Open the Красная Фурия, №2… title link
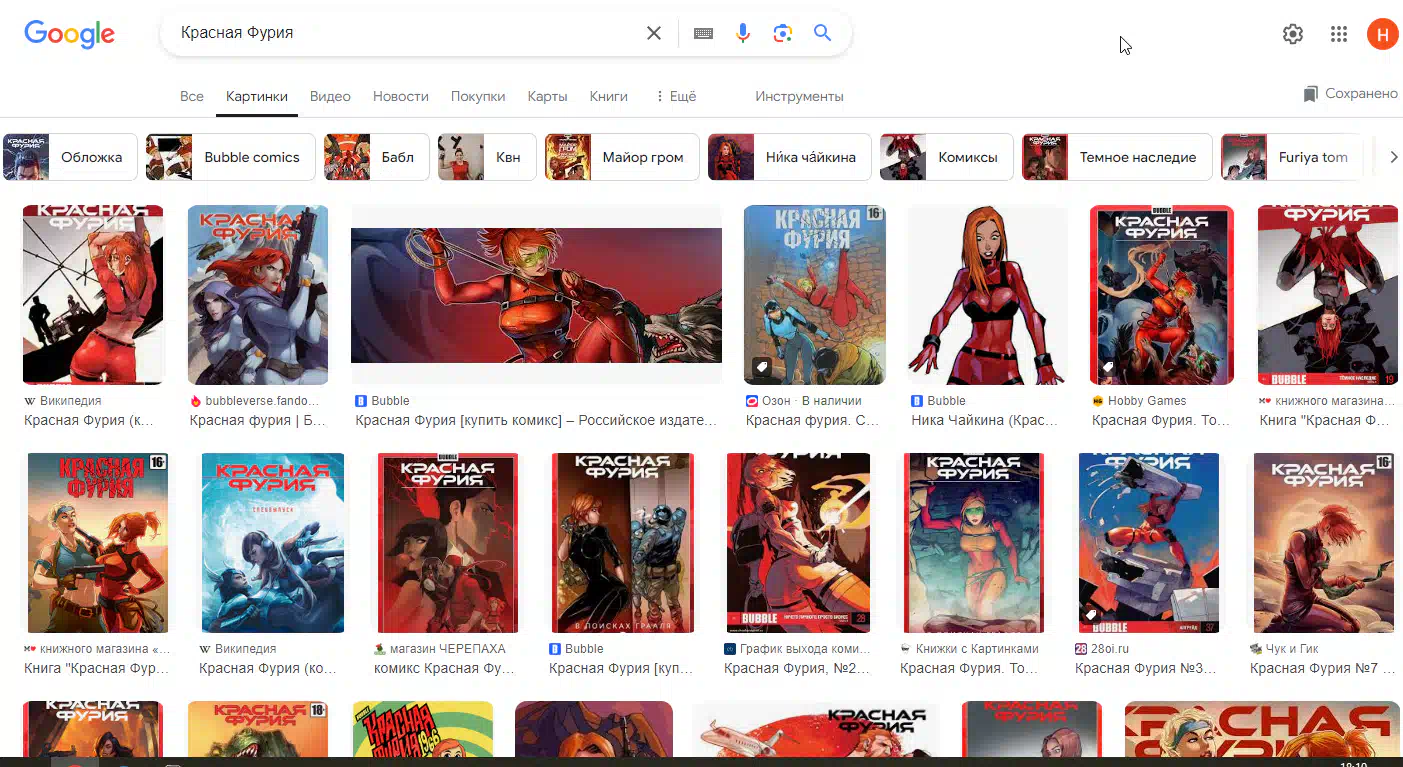The height and width of the screenshot is (767, 1403). [796, 669]
